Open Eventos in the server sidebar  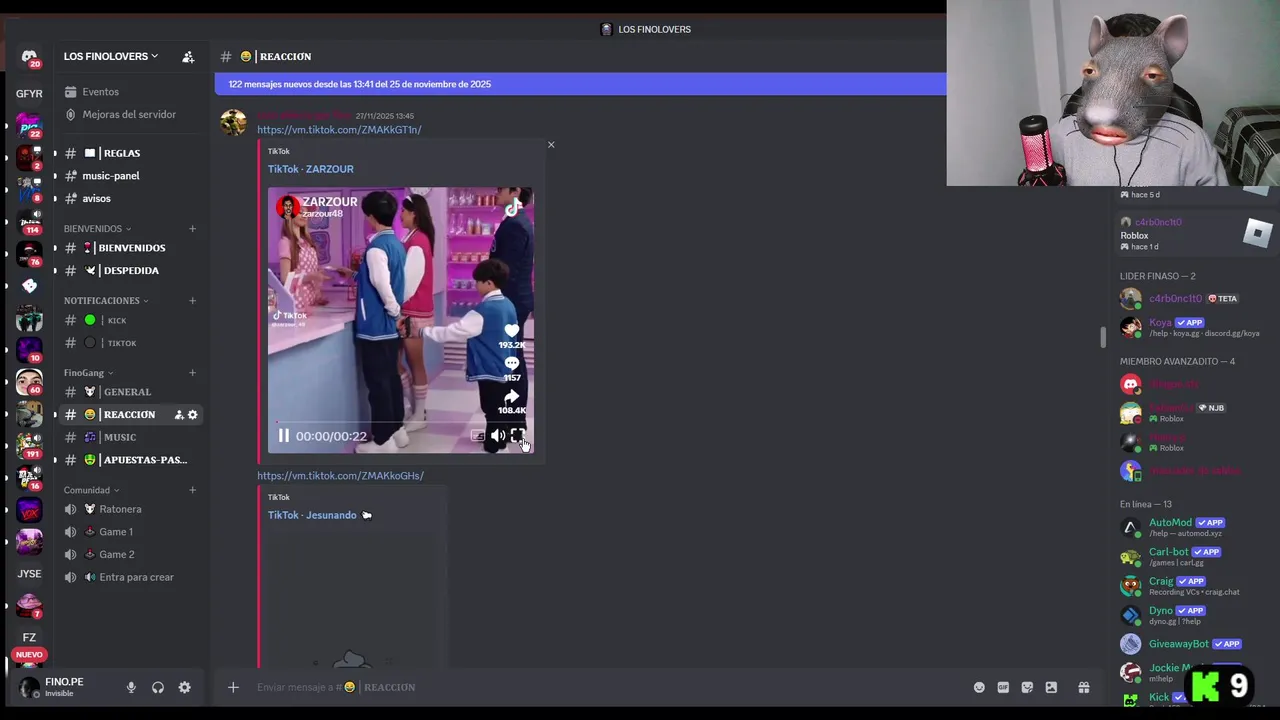pyautogui.click(x=130, y=92)
